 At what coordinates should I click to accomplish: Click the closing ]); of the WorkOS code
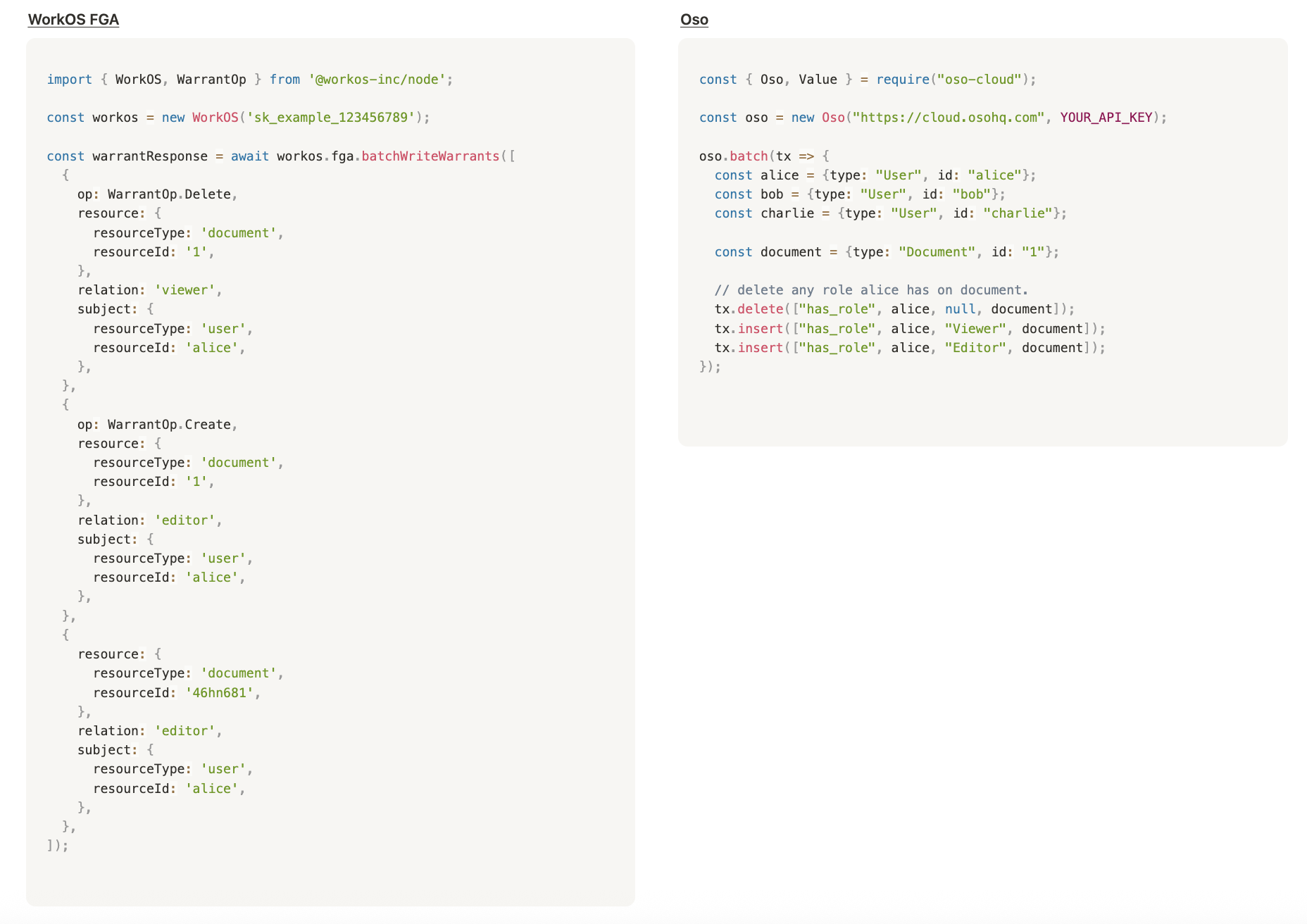58,845
